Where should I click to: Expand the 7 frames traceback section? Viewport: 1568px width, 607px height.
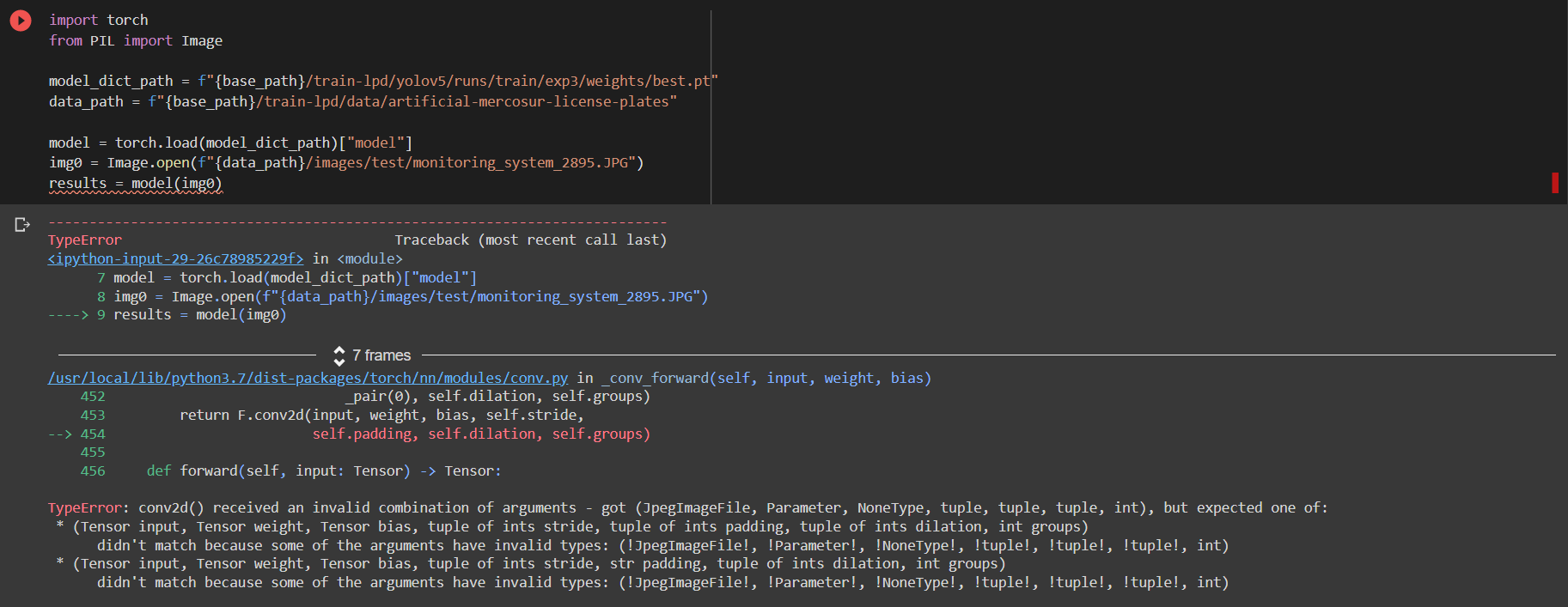(372, 355)
